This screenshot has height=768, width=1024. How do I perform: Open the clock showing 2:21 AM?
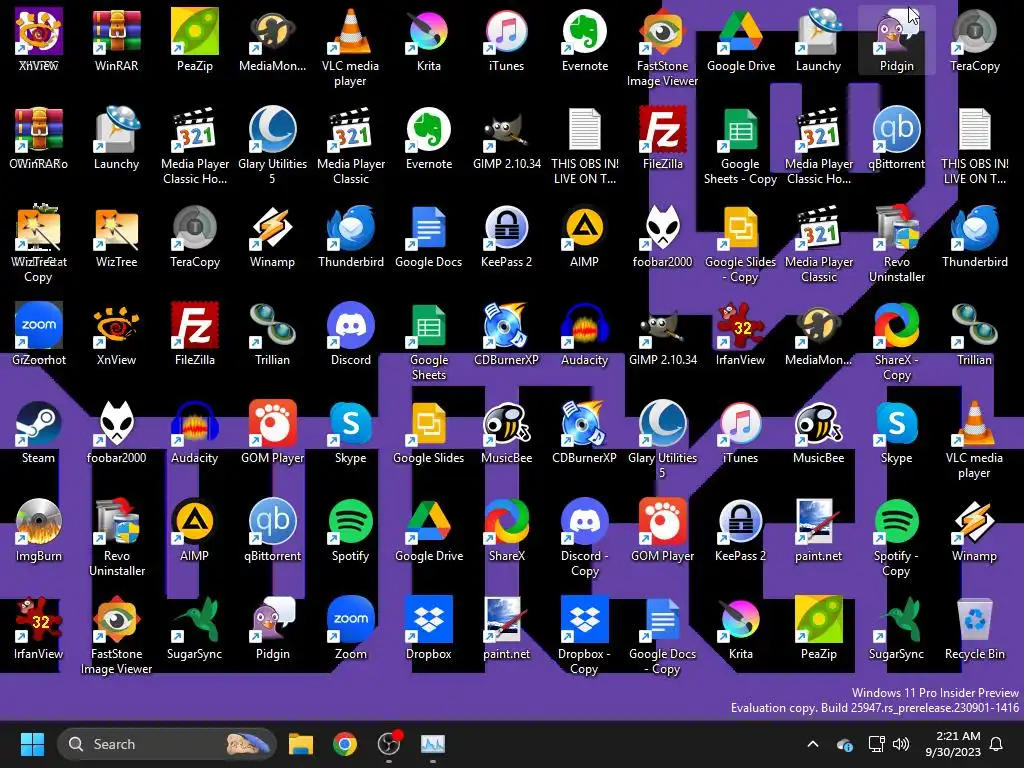click(x=953, y=744)
